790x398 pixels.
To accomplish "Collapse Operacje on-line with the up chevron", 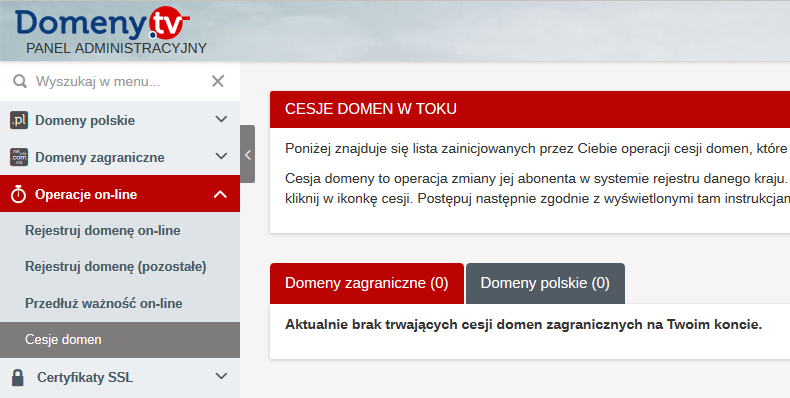I will 221,194.
